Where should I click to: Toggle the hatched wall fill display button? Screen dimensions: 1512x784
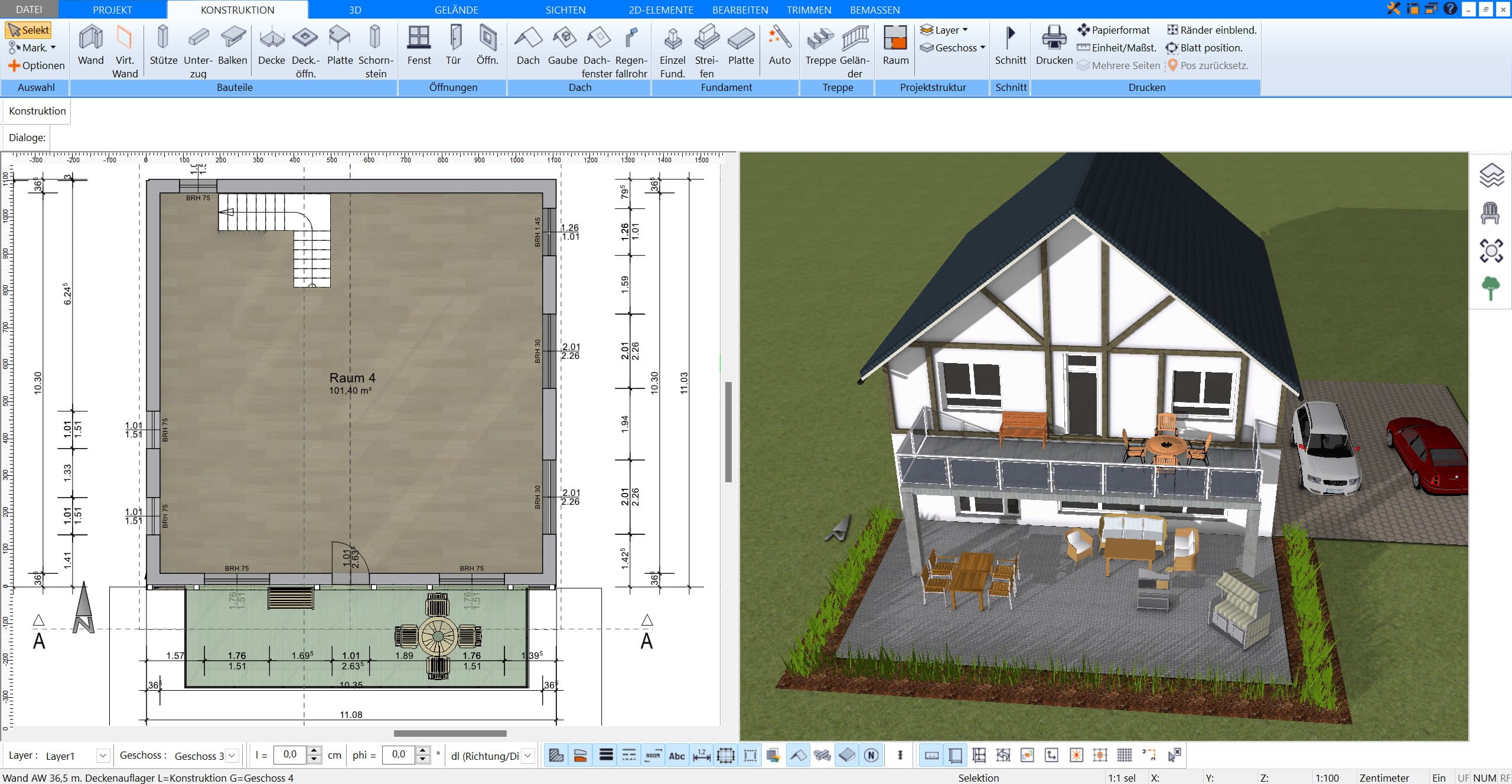pyautogui.click(x=556, y=755)
